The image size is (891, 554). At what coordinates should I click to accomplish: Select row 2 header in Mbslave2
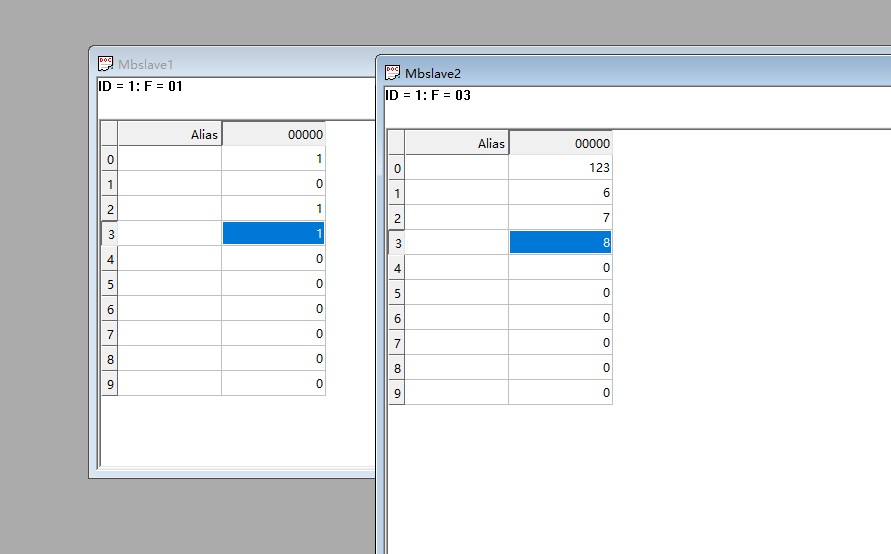(x=397, y=218)
